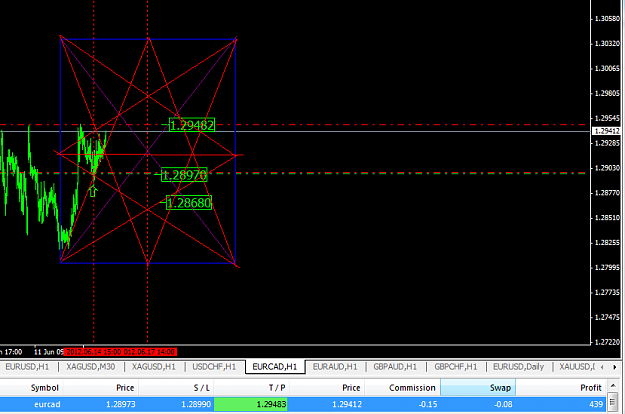Viewport: 625px width, 414px height.
Task: Click the 1.27995 price scale value
Action: (607, 267)
